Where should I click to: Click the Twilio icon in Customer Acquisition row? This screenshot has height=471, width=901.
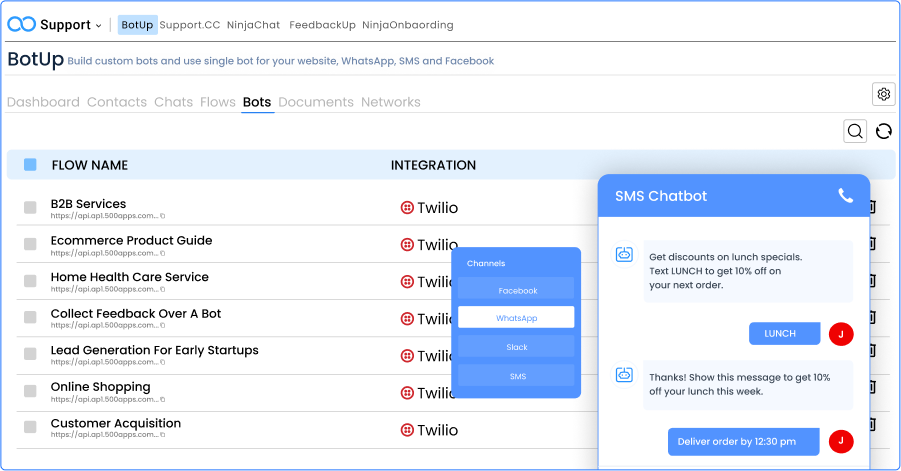pos(407,430)
